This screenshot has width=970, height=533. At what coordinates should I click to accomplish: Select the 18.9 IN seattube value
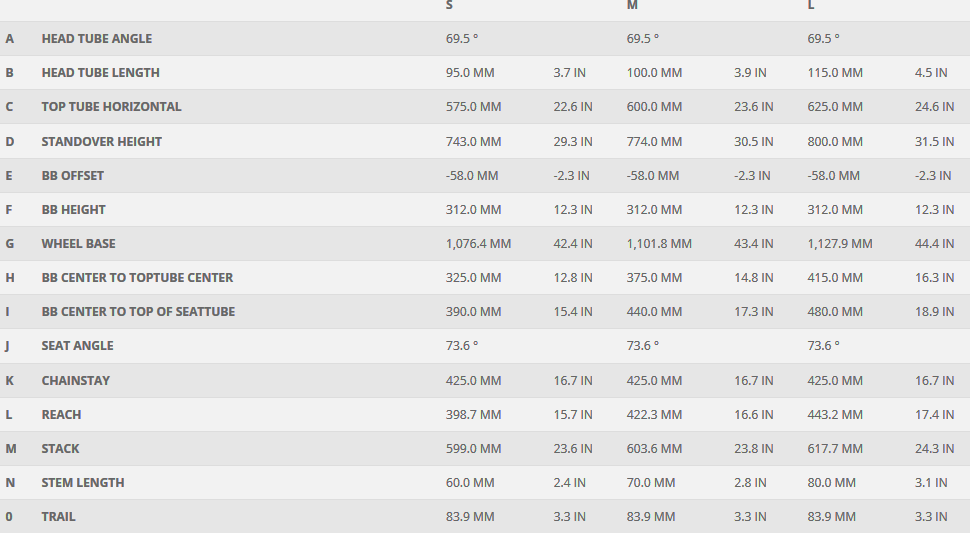click(934, 312)
